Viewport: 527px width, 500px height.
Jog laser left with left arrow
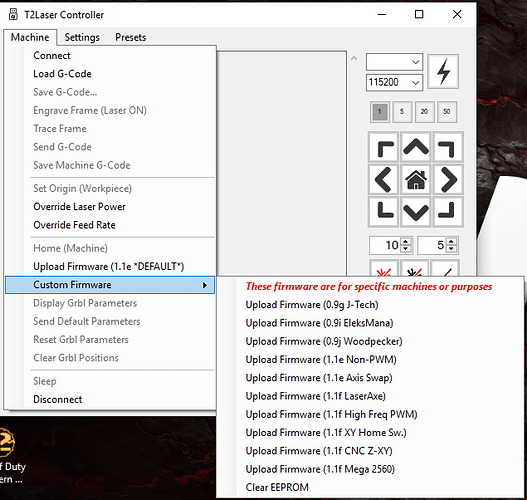pos(383,180)
